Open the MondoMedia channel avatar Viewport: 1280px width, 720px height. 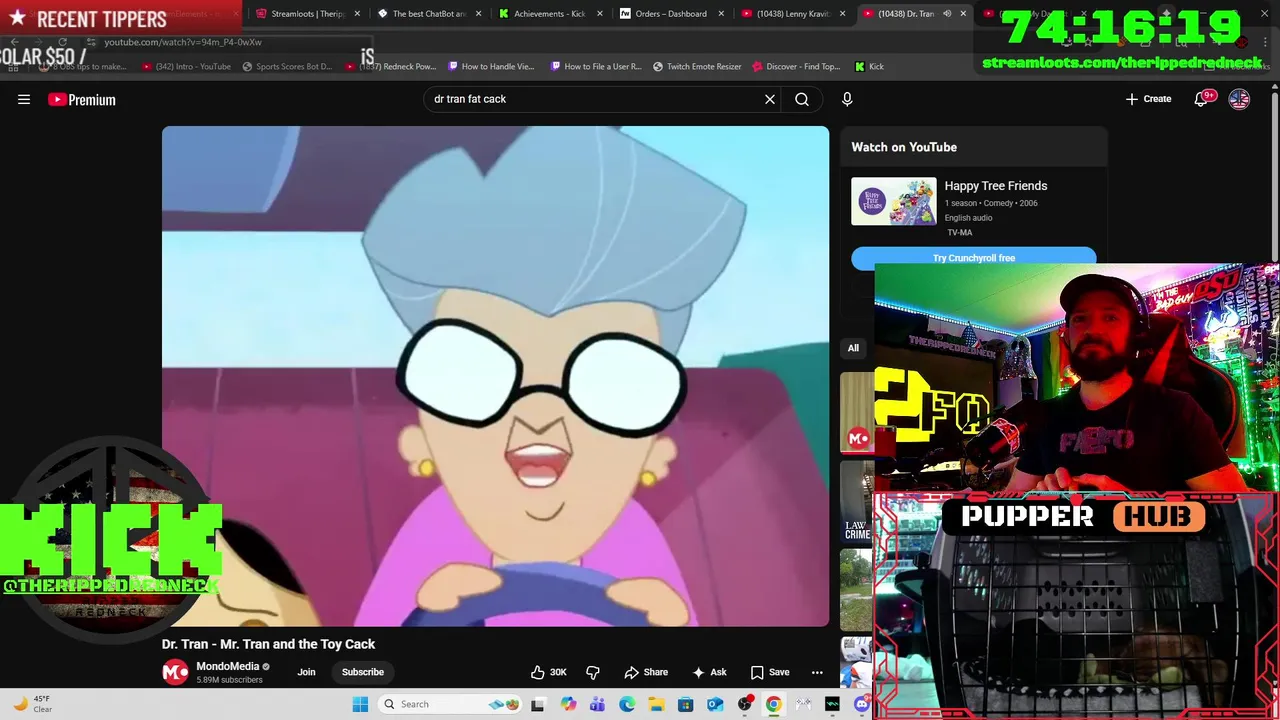click(x=175, y=672)
